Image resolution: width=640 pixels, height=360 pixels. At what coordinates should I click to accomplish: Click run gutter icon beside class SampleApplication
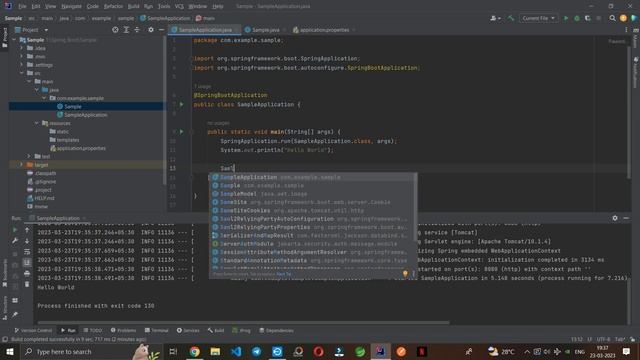tap(182, 104)
